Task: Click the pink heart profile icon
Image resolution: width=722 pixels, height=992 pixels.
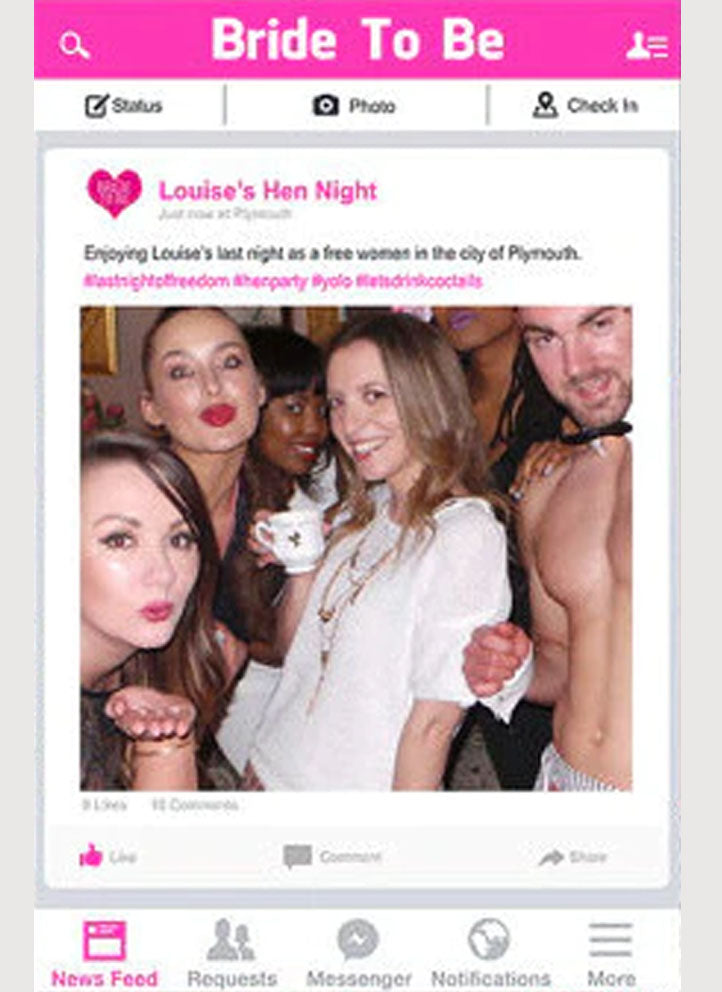Action: (115, 192)
